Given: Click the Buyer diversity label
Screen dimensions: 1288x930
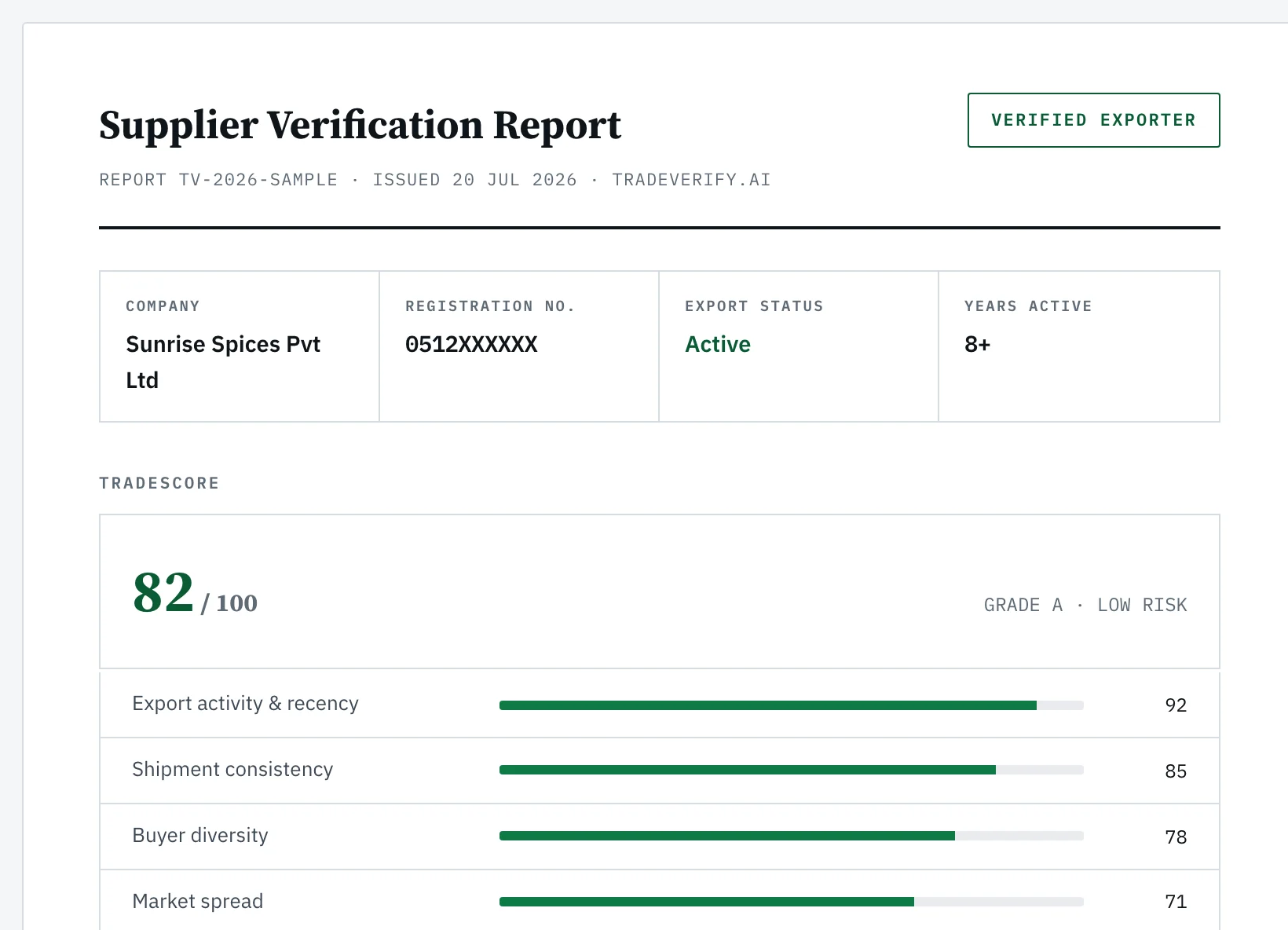Looking at the screenshot, I should [200, 835].
